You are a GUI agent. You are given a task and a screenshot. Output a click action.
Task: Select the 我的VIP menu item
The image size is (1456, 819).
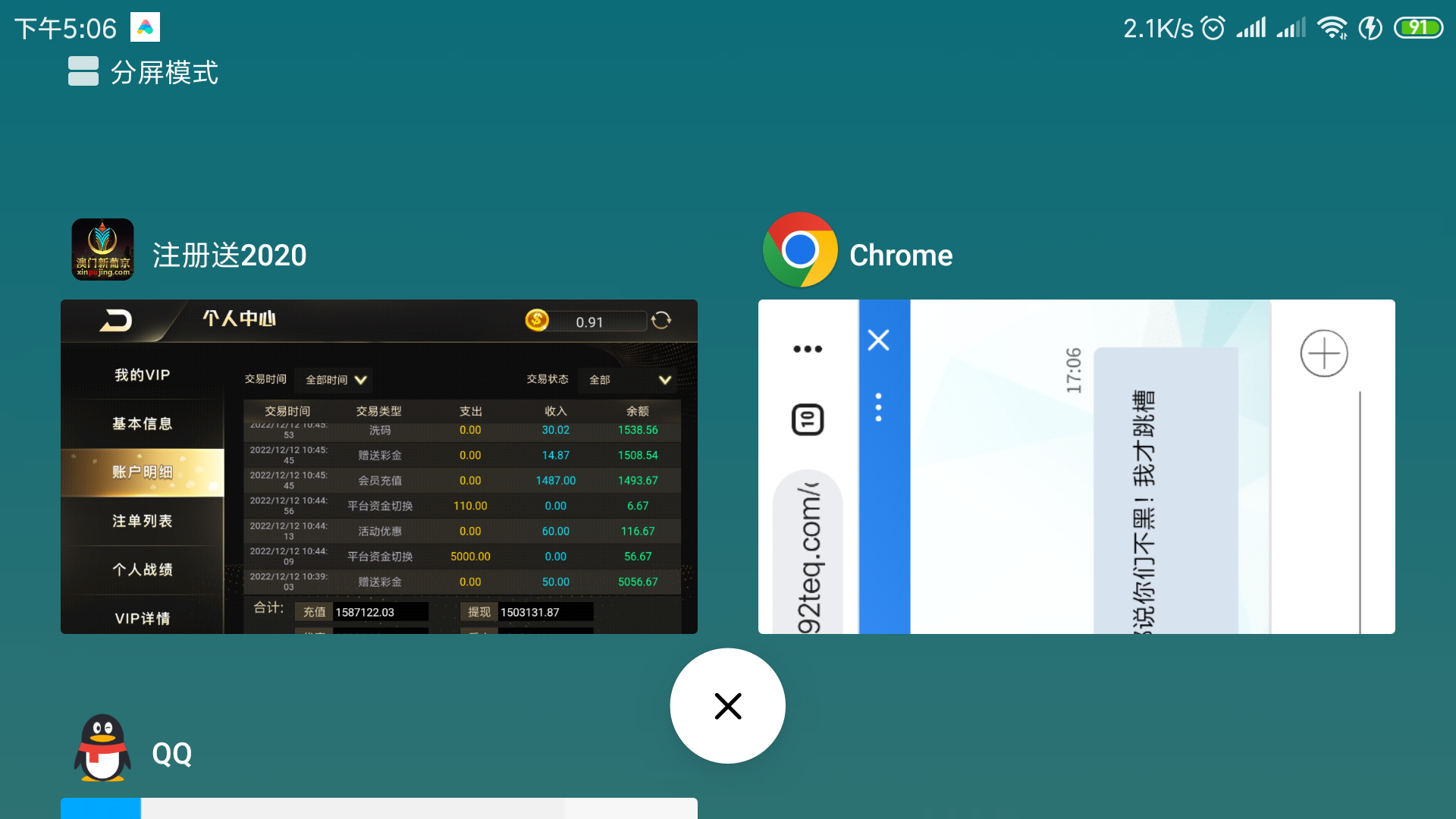(x=142, y=375)
